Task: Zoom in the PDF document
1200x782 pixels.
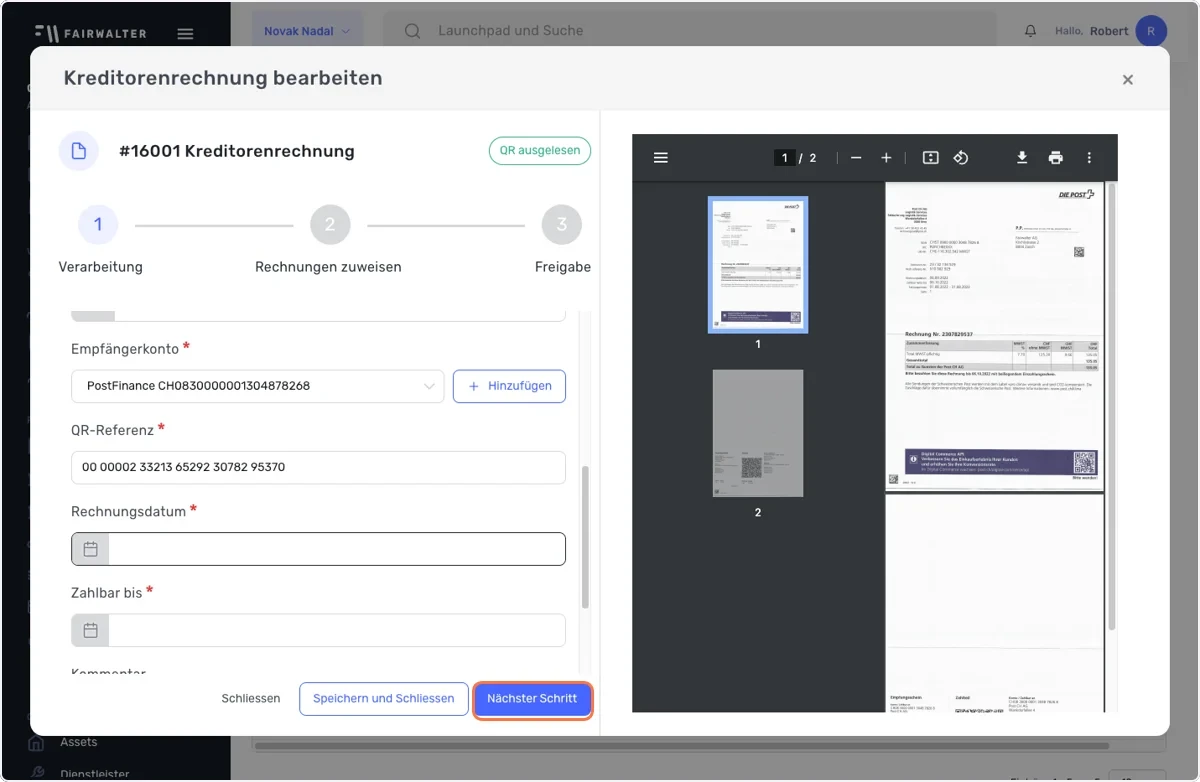Action: [x=886, y=158]
